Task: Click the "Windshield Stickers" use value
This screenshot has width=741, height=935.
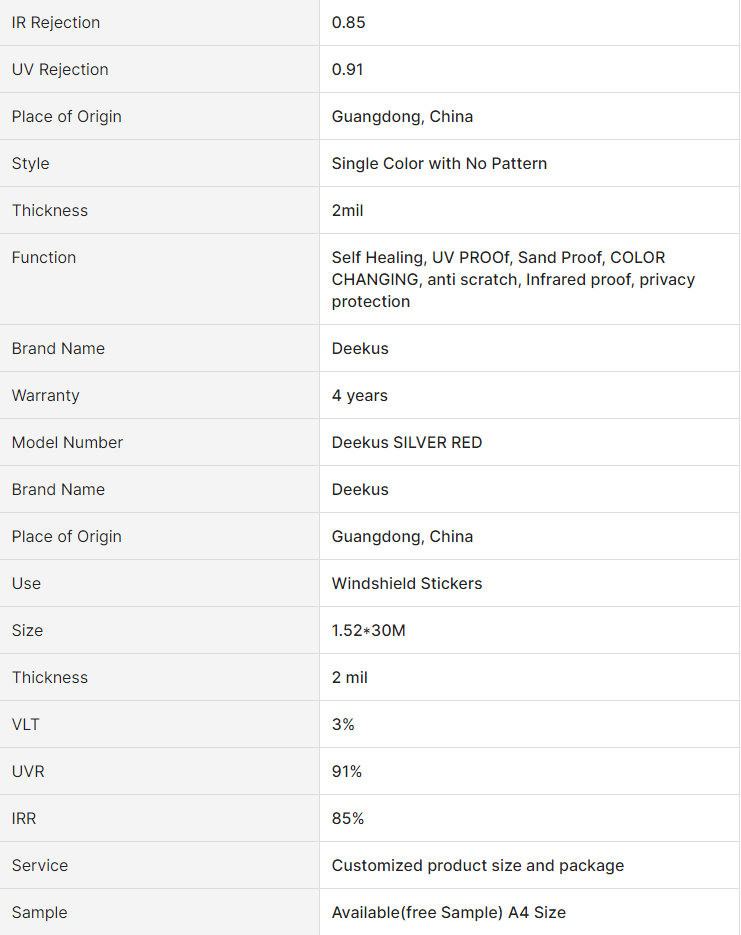Action: click(x=407, y=583)
